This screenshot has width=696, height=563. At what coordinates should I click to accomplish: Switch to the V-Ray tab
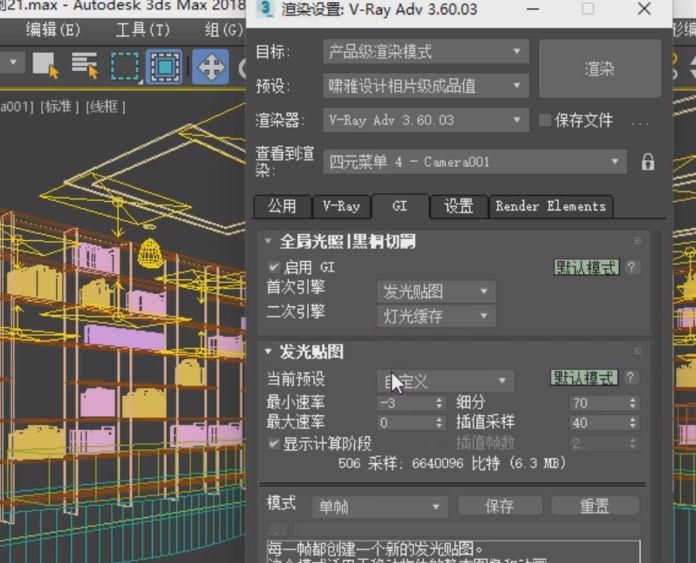(x=341, y=206)
